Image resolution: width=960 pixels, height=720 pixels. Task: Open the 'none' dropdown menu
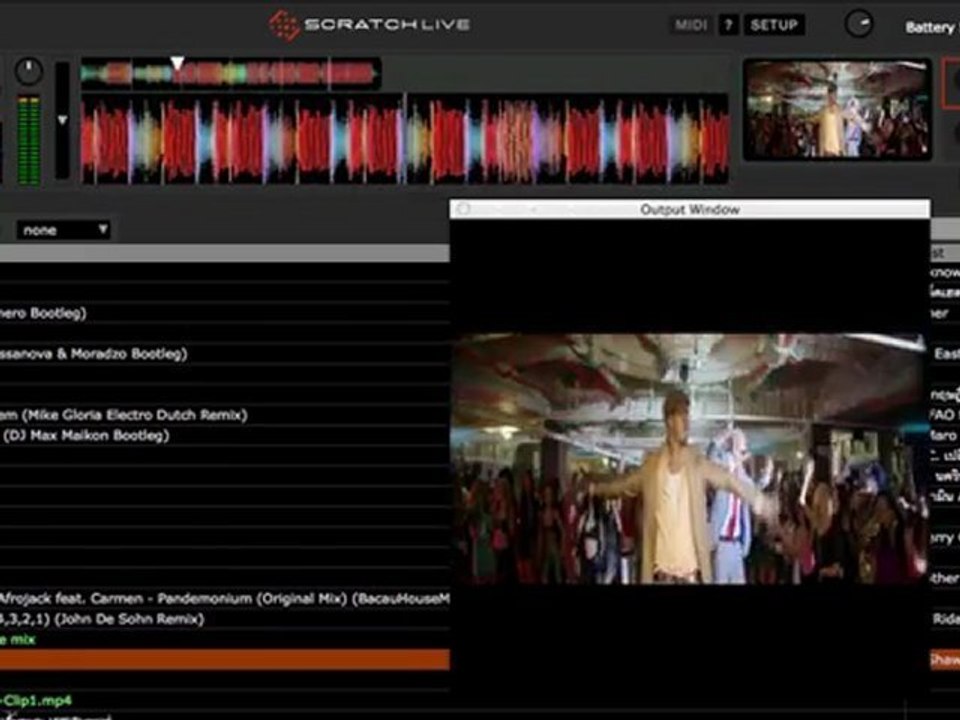64,230
